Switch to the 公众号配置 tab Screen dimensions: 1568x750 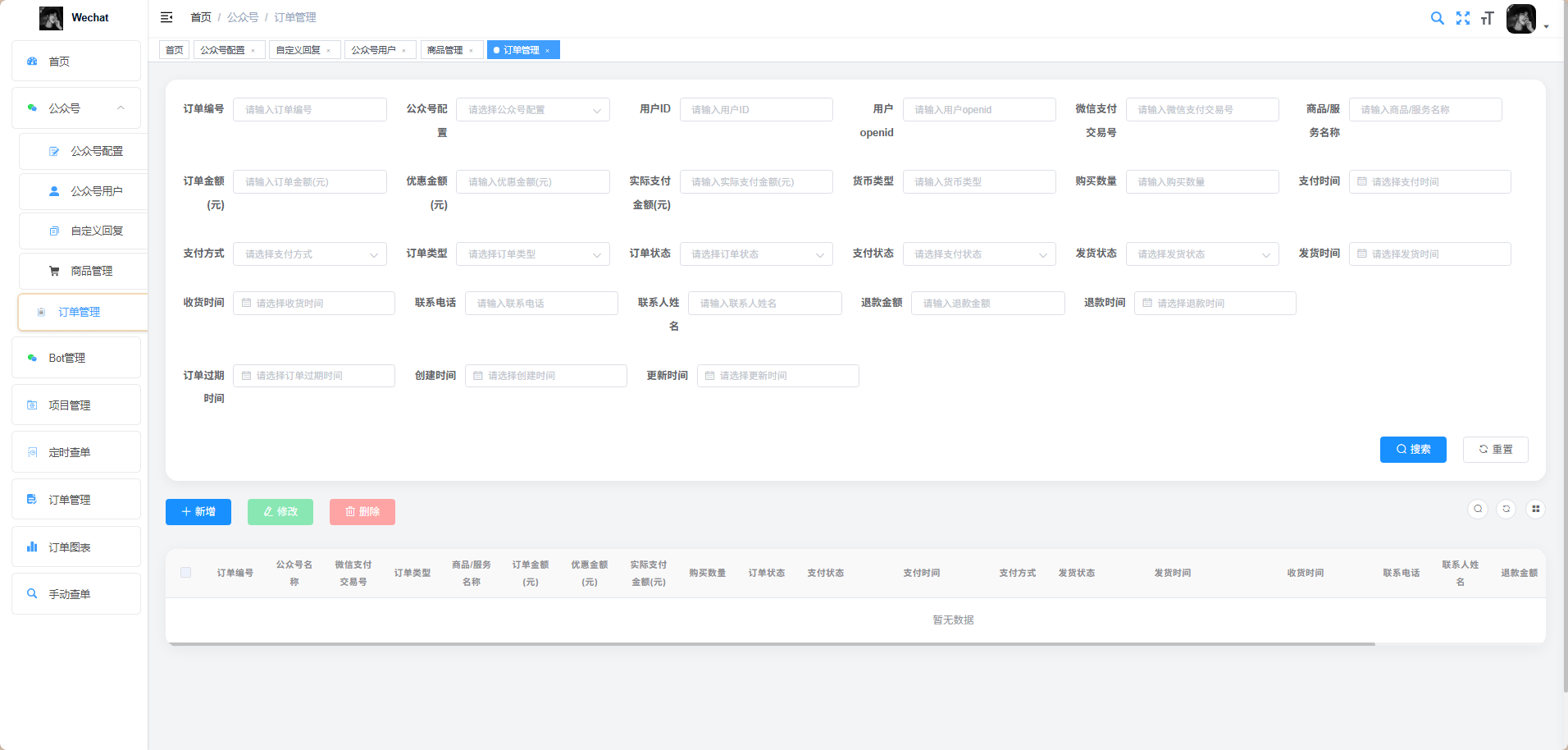click(222, 50)
